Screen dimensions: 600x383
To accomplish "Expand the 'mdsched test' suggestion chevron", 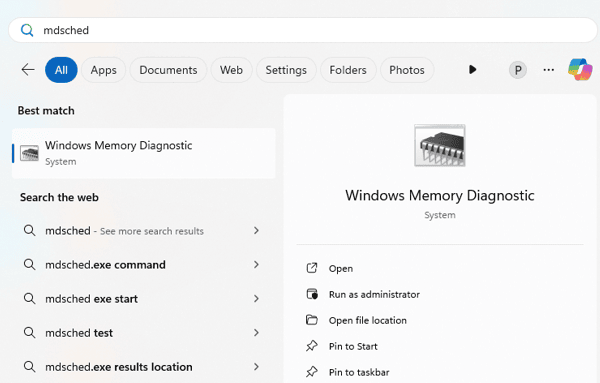I will 256,332.
